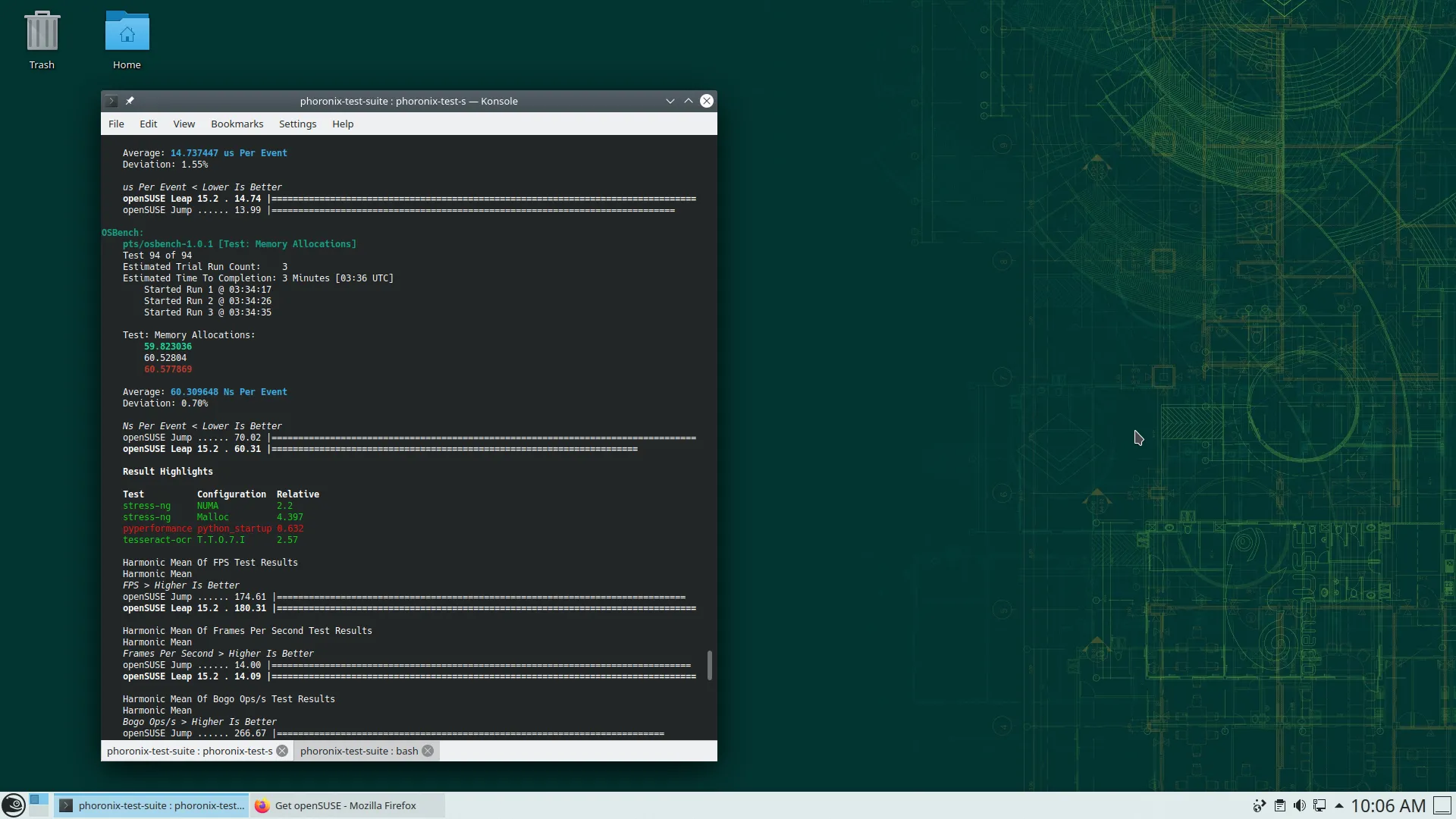Open the Bookmarks menu
Viewport: 1456px width, 819px height.
[x=237, y=124]
